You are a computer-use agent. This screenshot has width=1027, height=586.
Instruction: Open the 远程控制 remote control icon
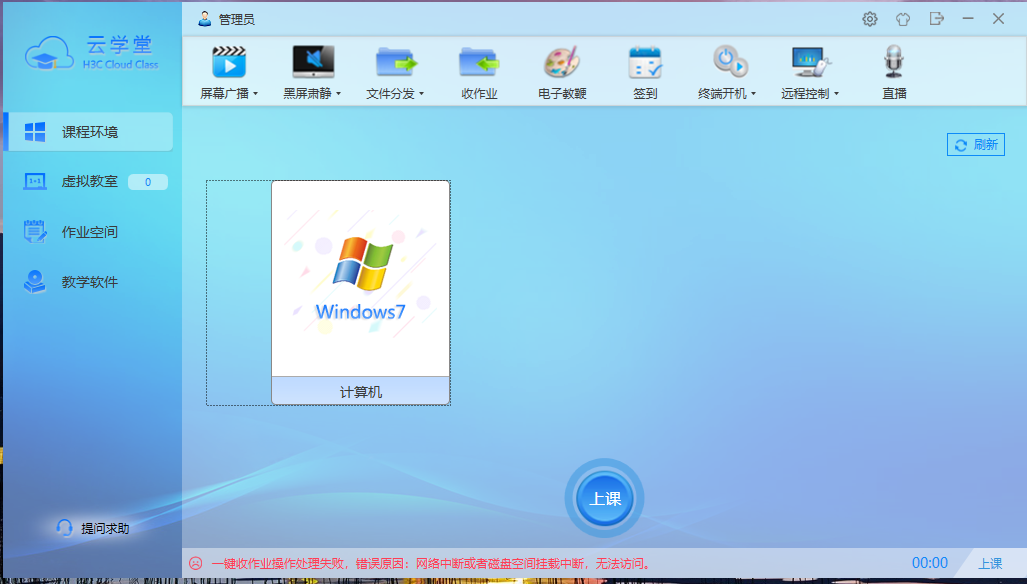coord(811,62)
